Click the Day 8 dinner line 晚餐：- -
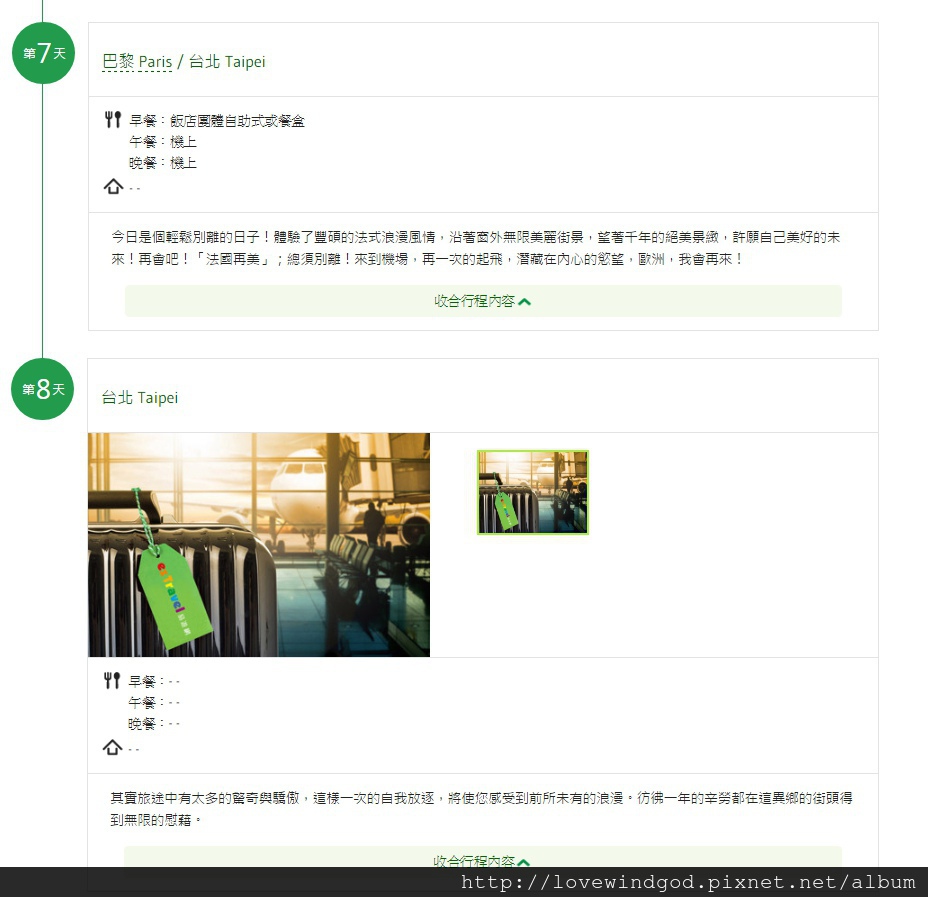The width and height of the screenshot is (928, 897). point(154,723)
